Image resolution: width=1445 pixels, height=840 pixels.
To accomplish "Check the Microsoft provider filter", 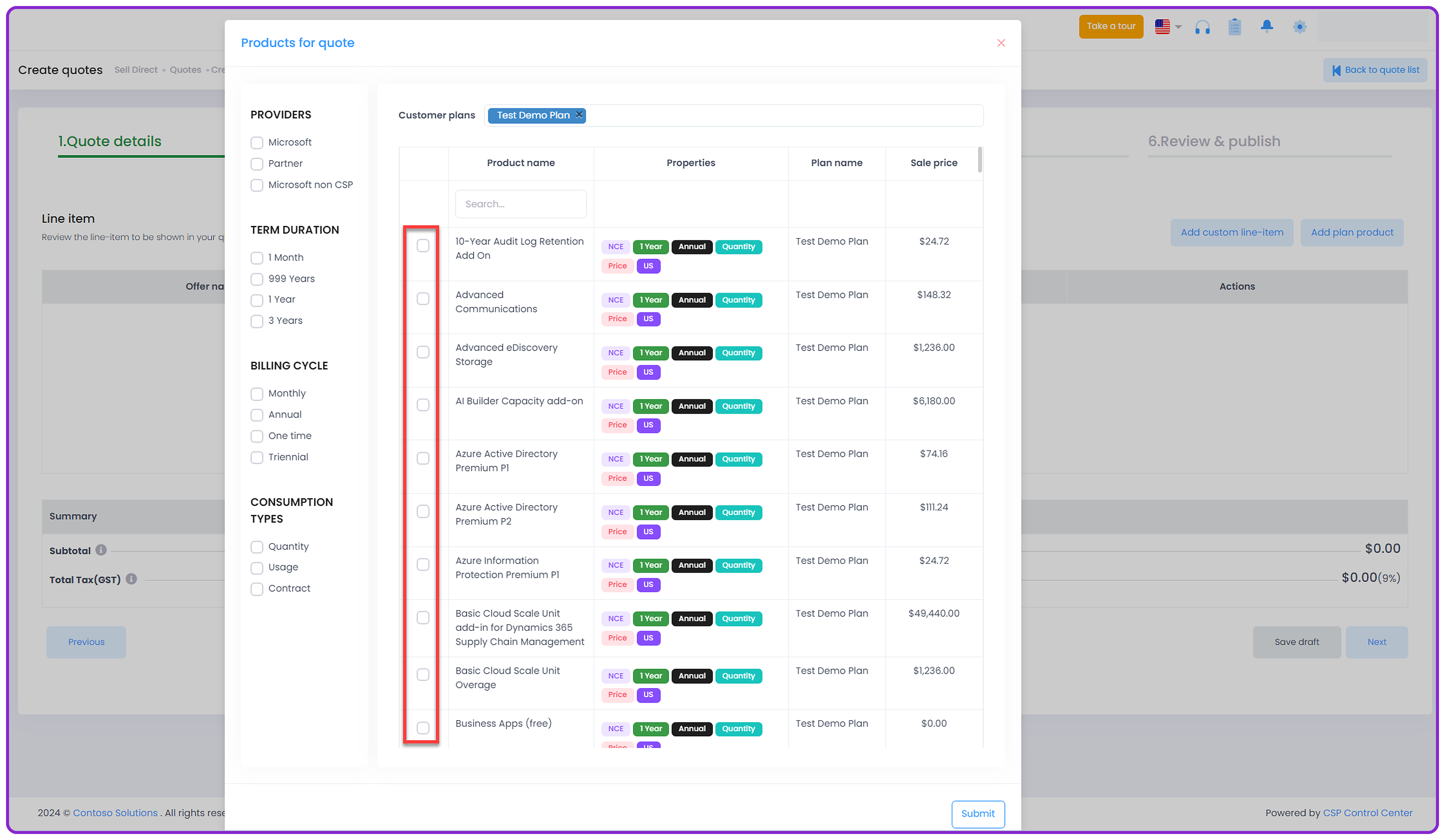I will pos(257,142).
